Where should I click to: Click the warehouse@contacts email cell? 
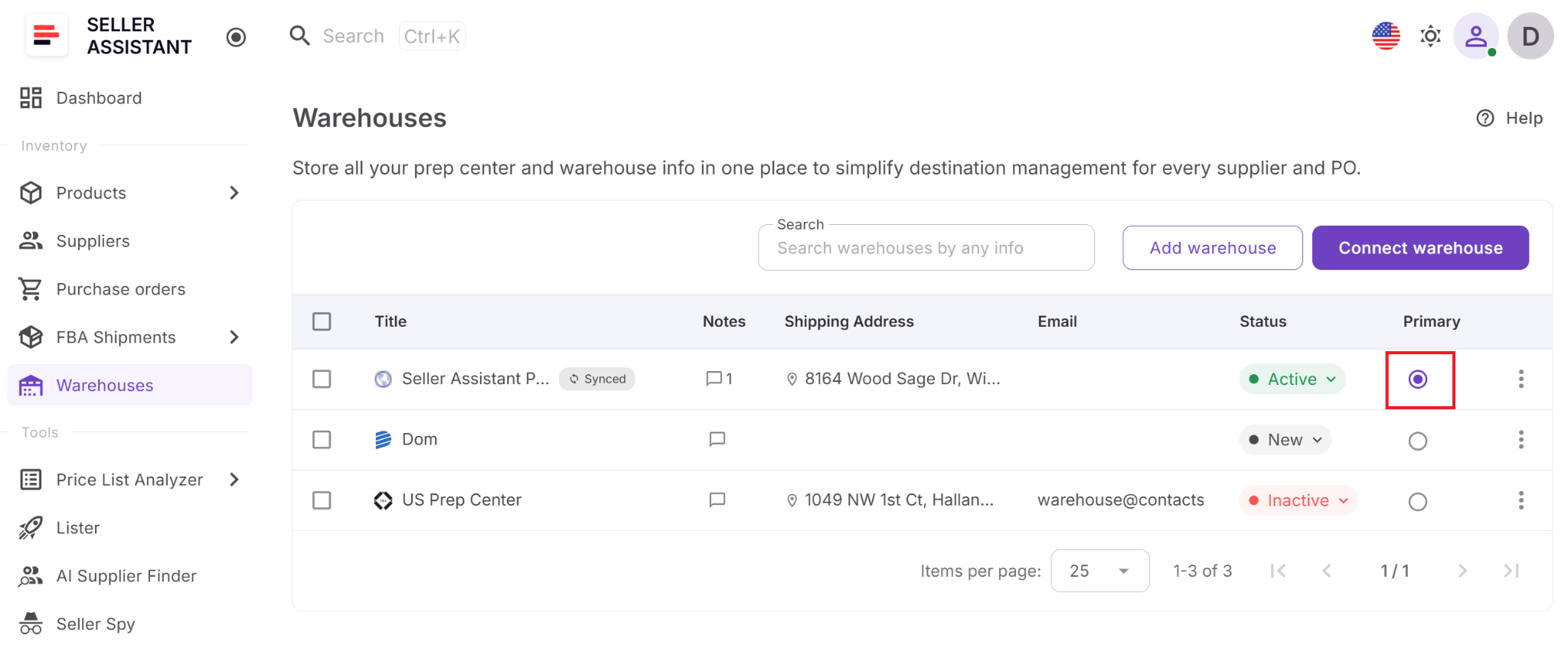click(1121, 500)
